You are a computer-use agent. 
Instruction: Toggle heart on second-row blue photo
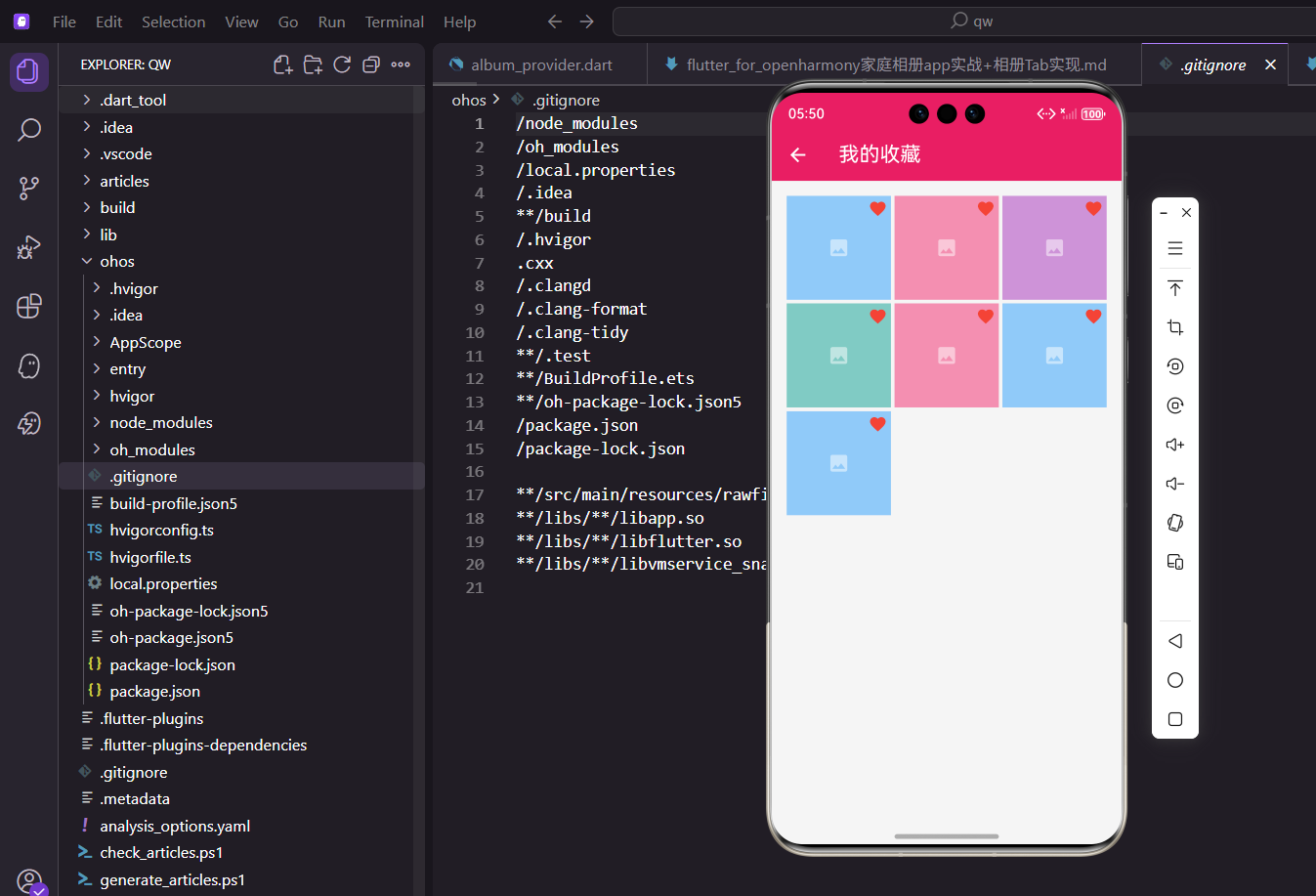1093,316
